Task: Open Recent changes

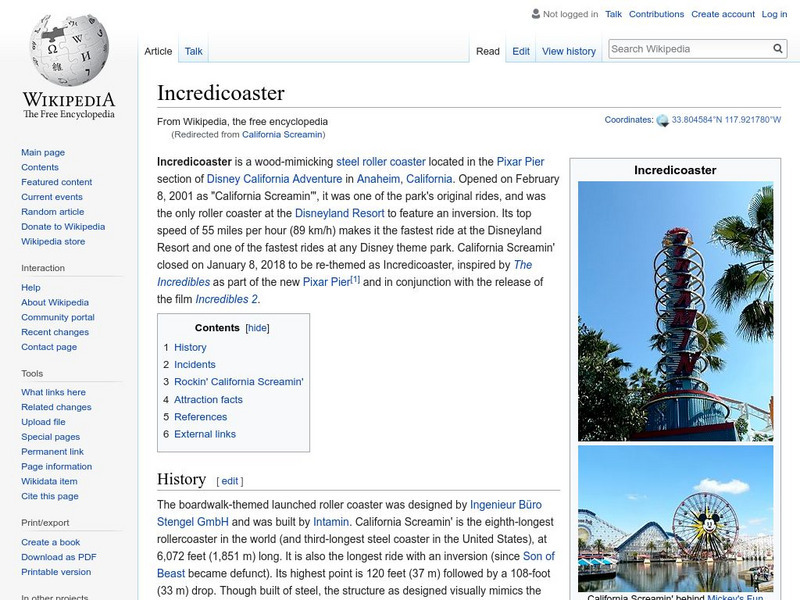Action: click(55, 332)
